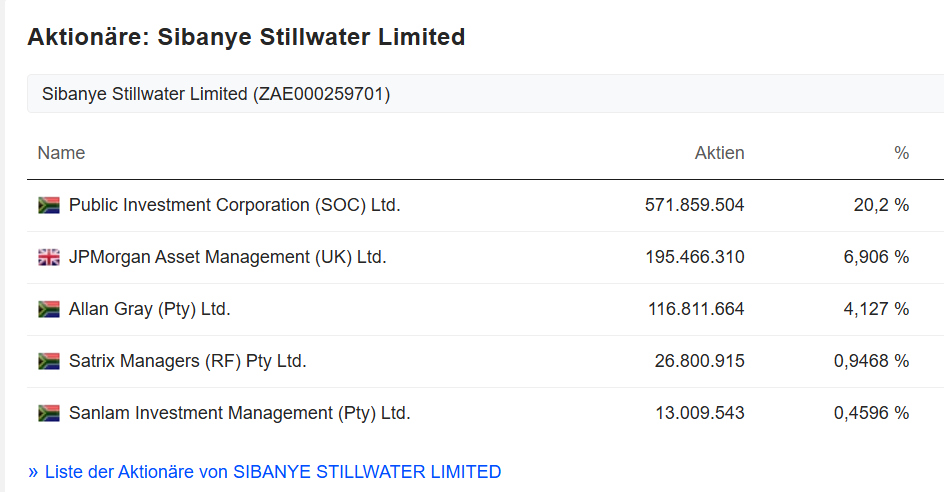The width and height of the screenshot is (944, 492).
Task: Click the % column header
Action: pos(901,153)
